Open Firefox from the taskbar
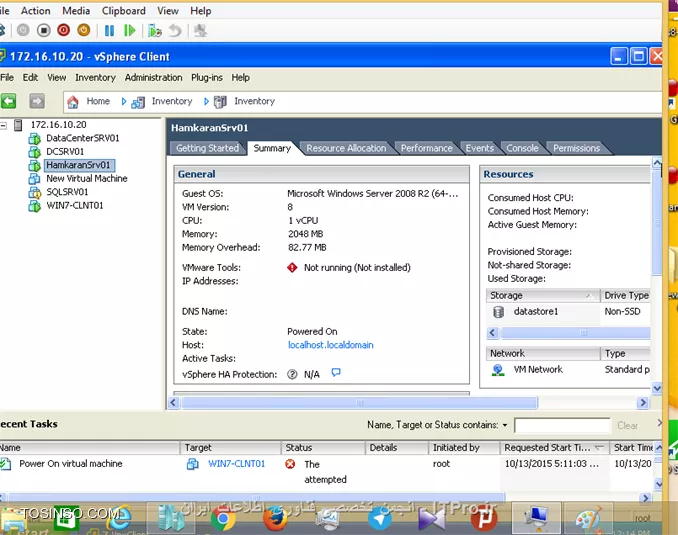Screen dimensions: 678x535 click(x=275, y=518)
